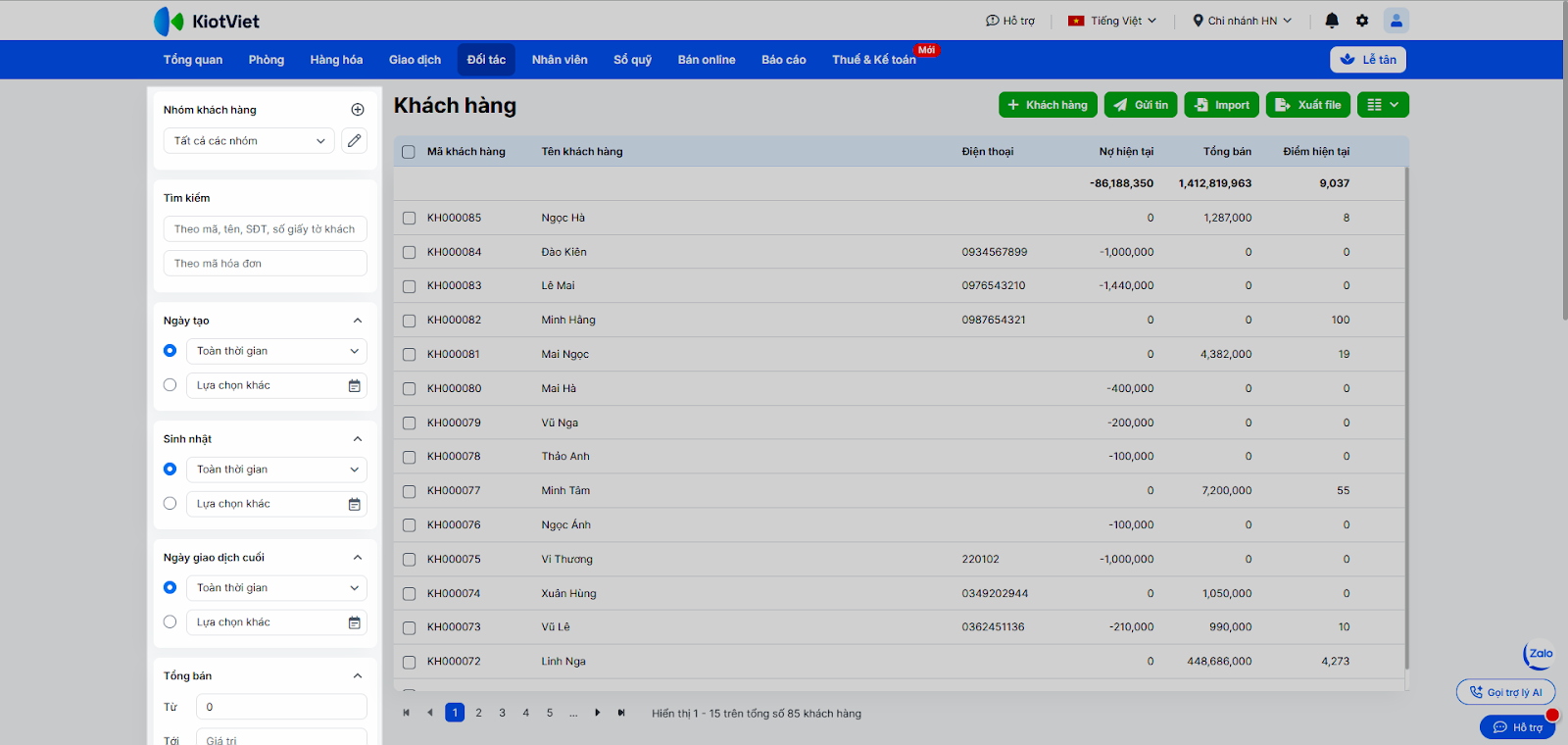This screenshot has height=745, width=1568.
Task: Click Import button
Action: pyautogui.click(x=1222, y=105)
